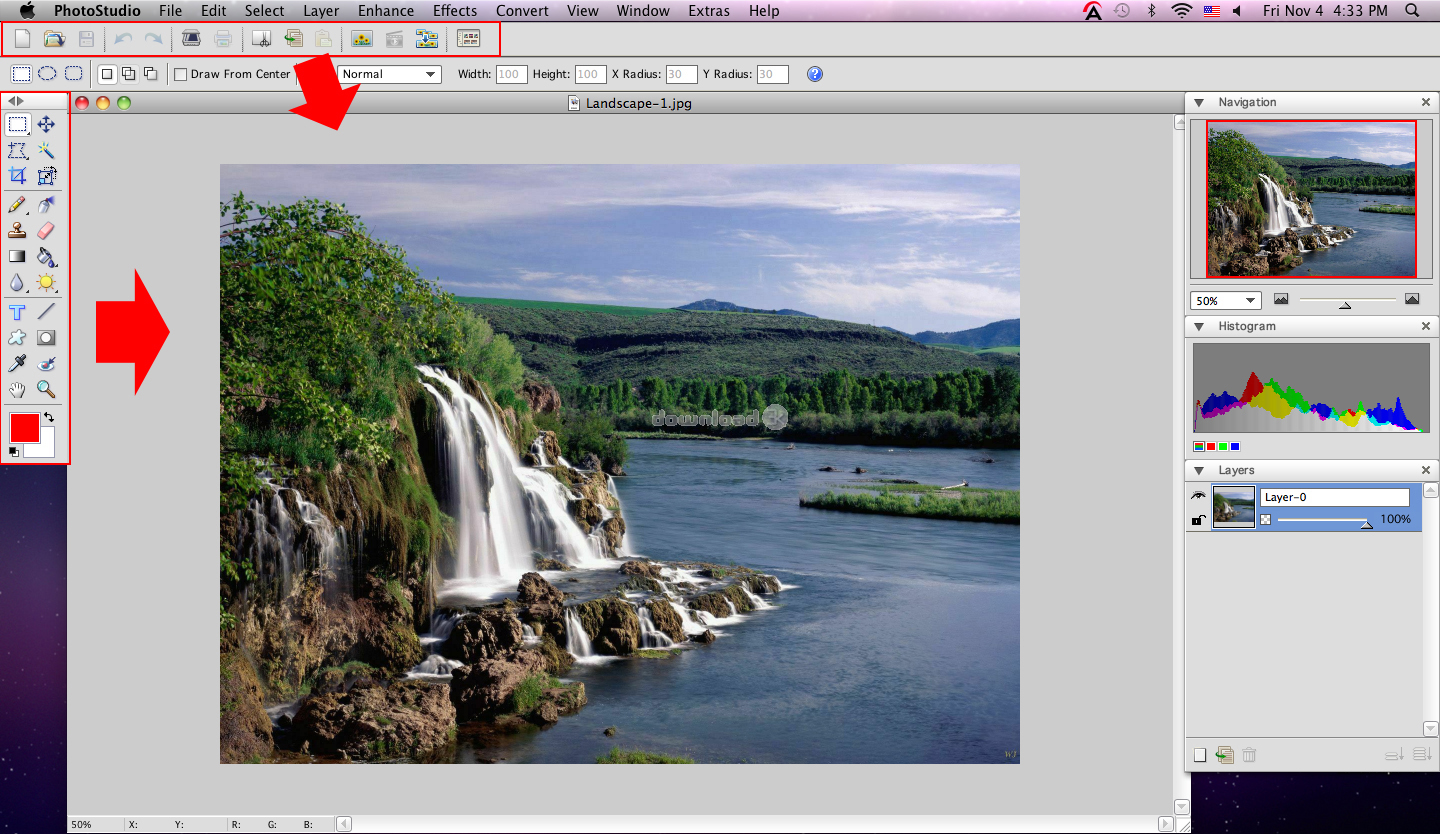This screenshot has width=1440, height=834.
Task: Click the blue help question mark button
Action: tap(815, 74)
